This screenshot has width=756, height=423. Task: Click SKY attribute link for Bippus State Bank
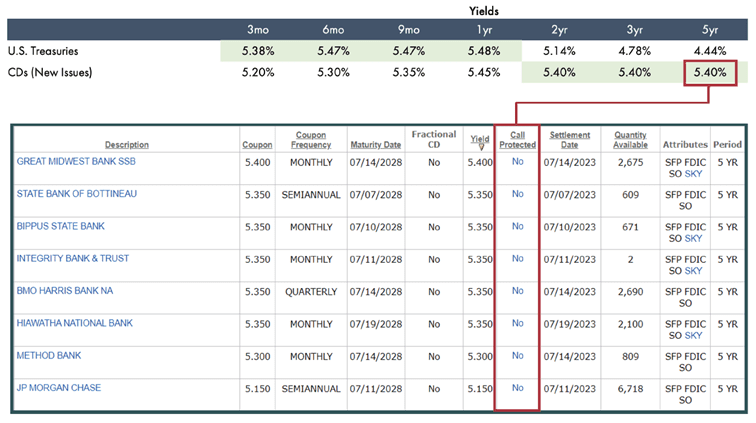click(x=693, y=239)
